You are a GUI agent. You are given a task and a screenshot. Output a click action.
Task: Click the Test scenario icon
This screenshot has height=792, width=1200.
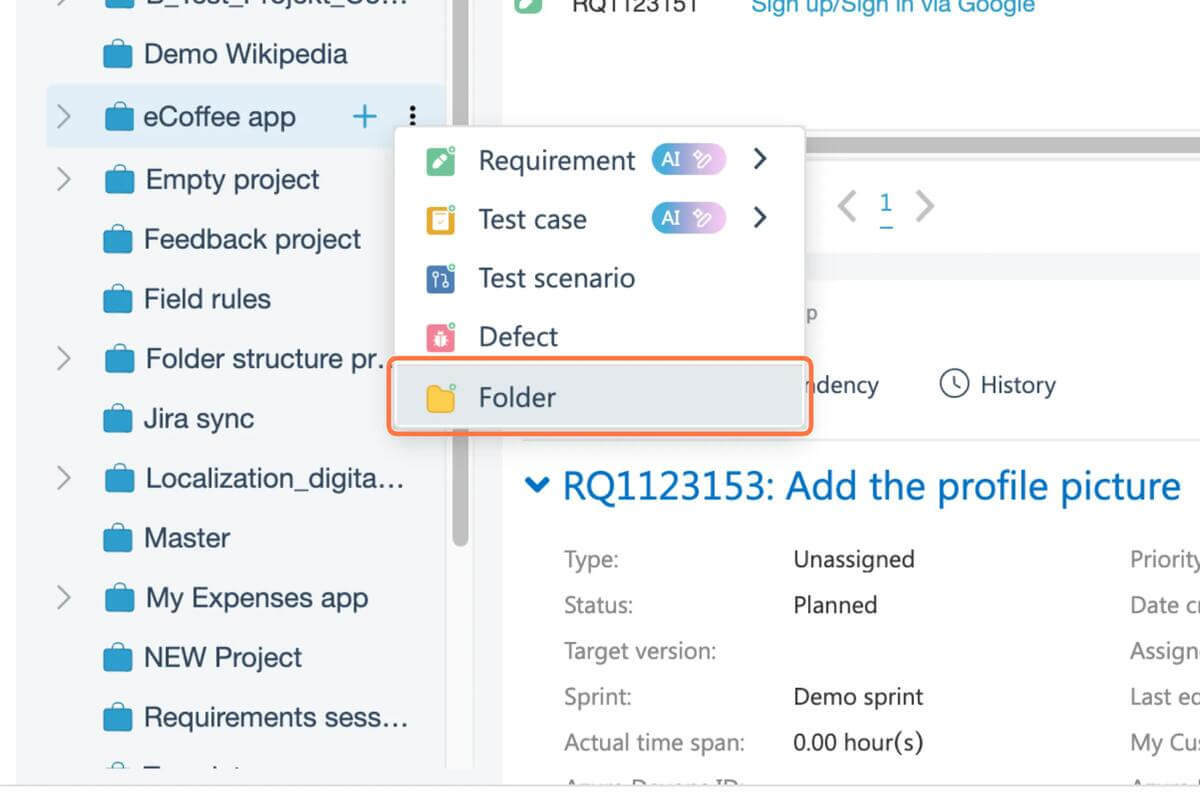(x=441, y=278)
